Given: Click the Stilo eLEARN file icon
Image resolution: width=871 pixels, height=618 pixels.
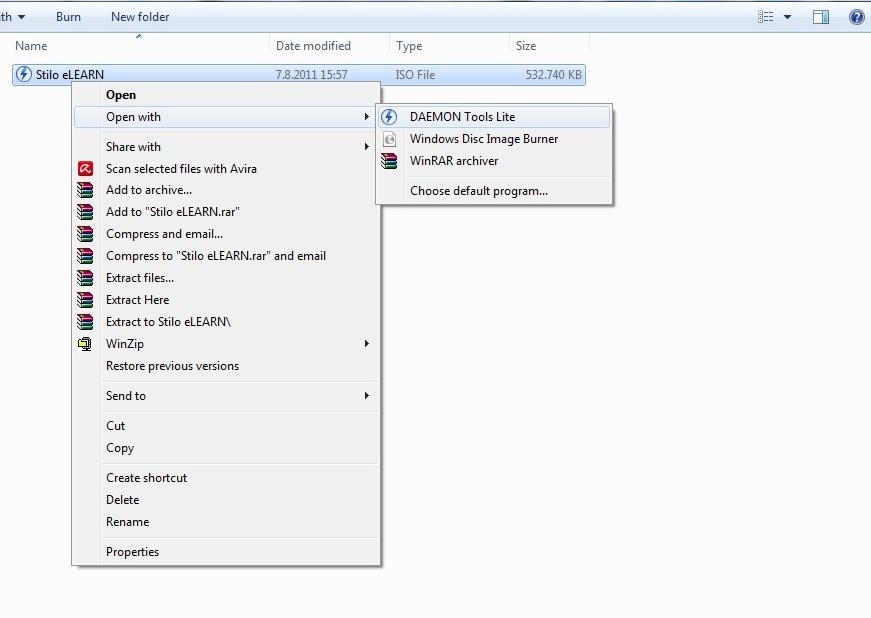Looking at the screenshot, I should click(23, 74).
